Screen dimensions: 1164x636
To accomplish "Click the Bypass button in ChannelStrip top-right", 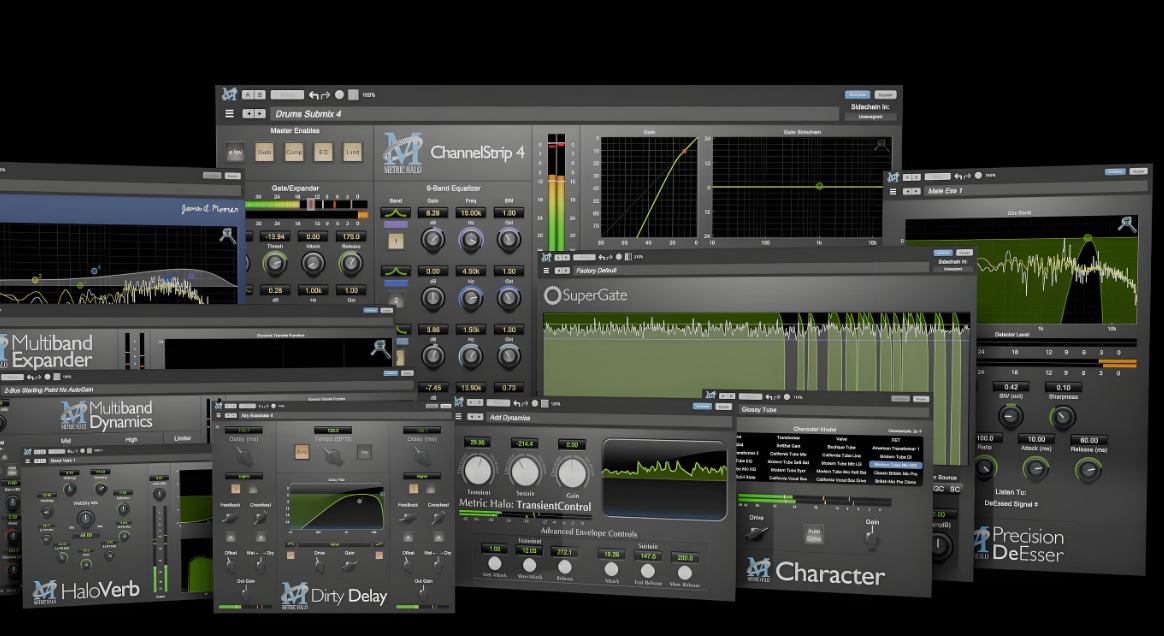I will (x=885, y=95).
